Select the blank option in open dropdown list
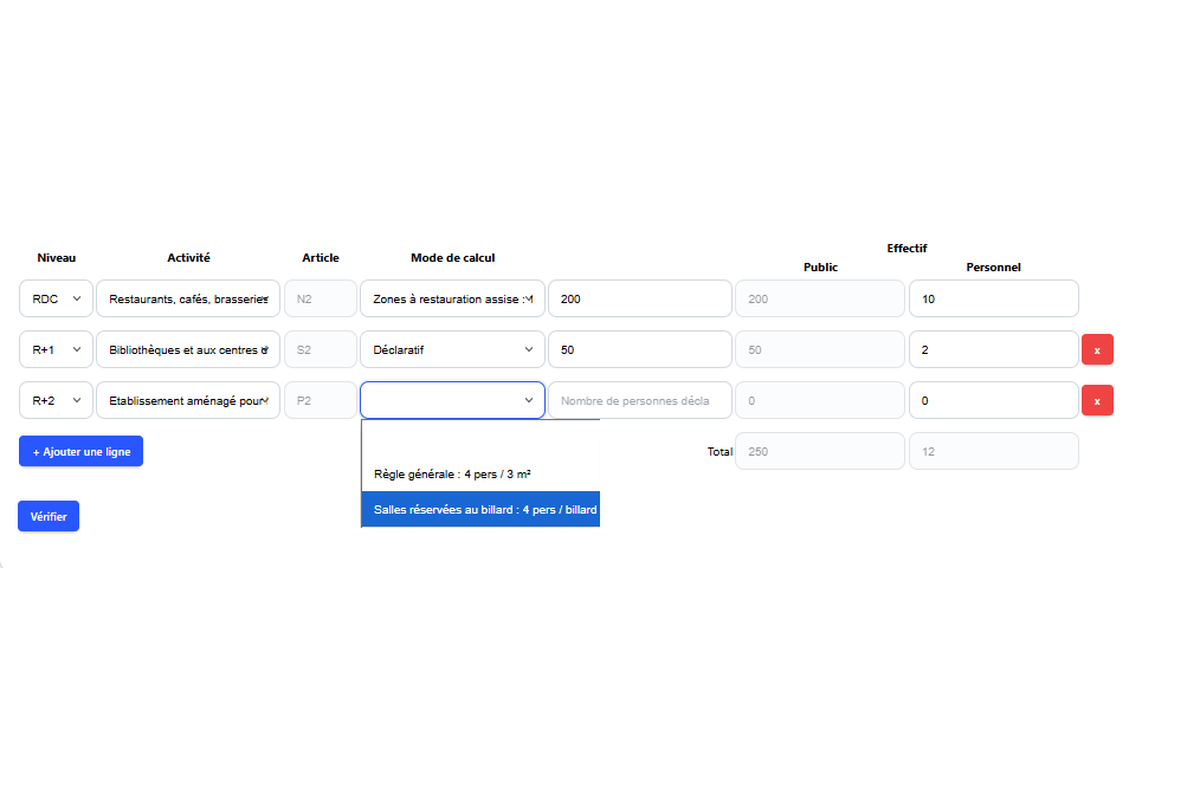This screenshot has width=1200, height=800. [480, 439]
